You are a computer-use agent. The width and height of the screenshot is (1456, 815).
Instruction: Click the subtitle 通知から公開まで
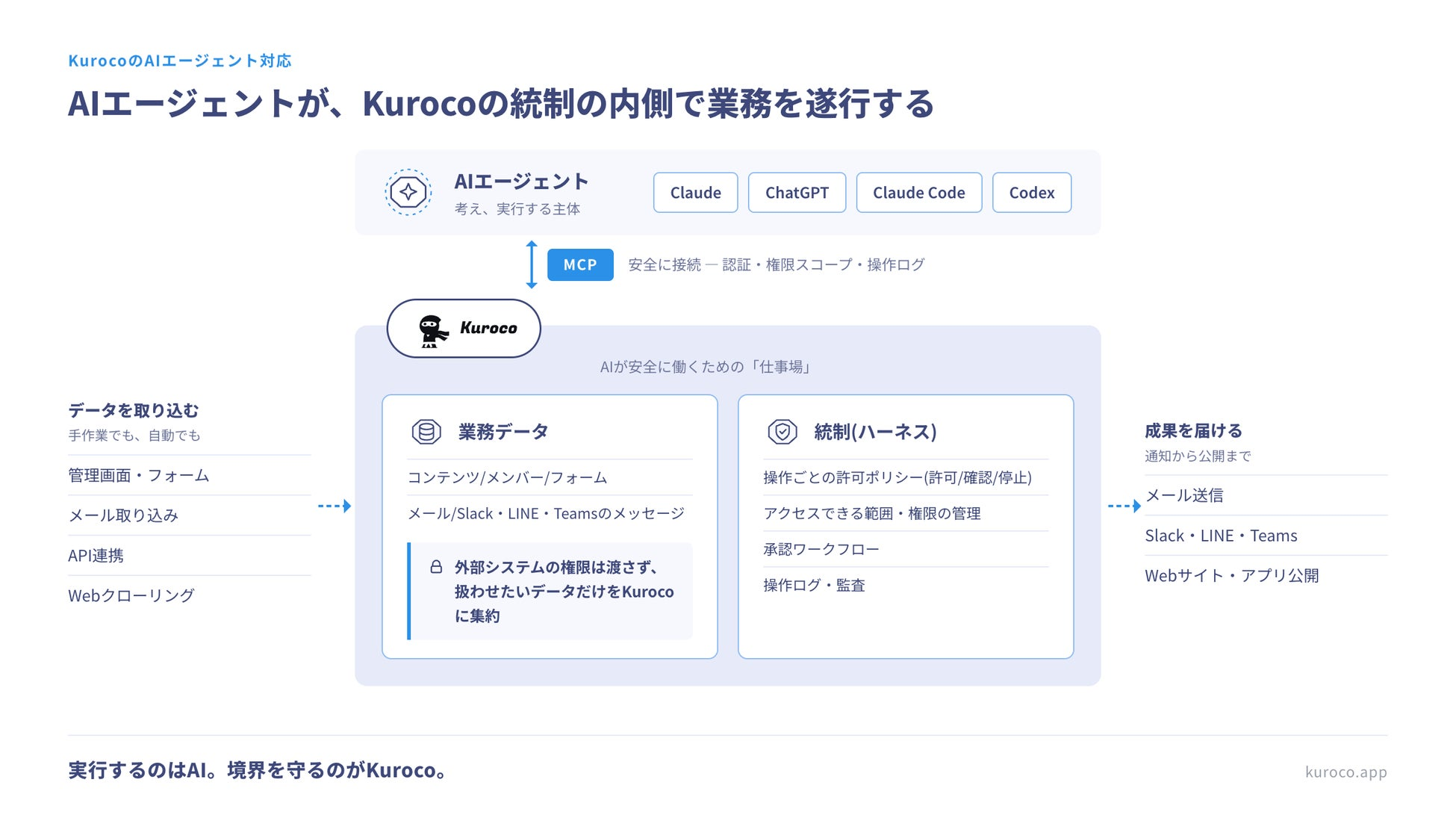1198,456
